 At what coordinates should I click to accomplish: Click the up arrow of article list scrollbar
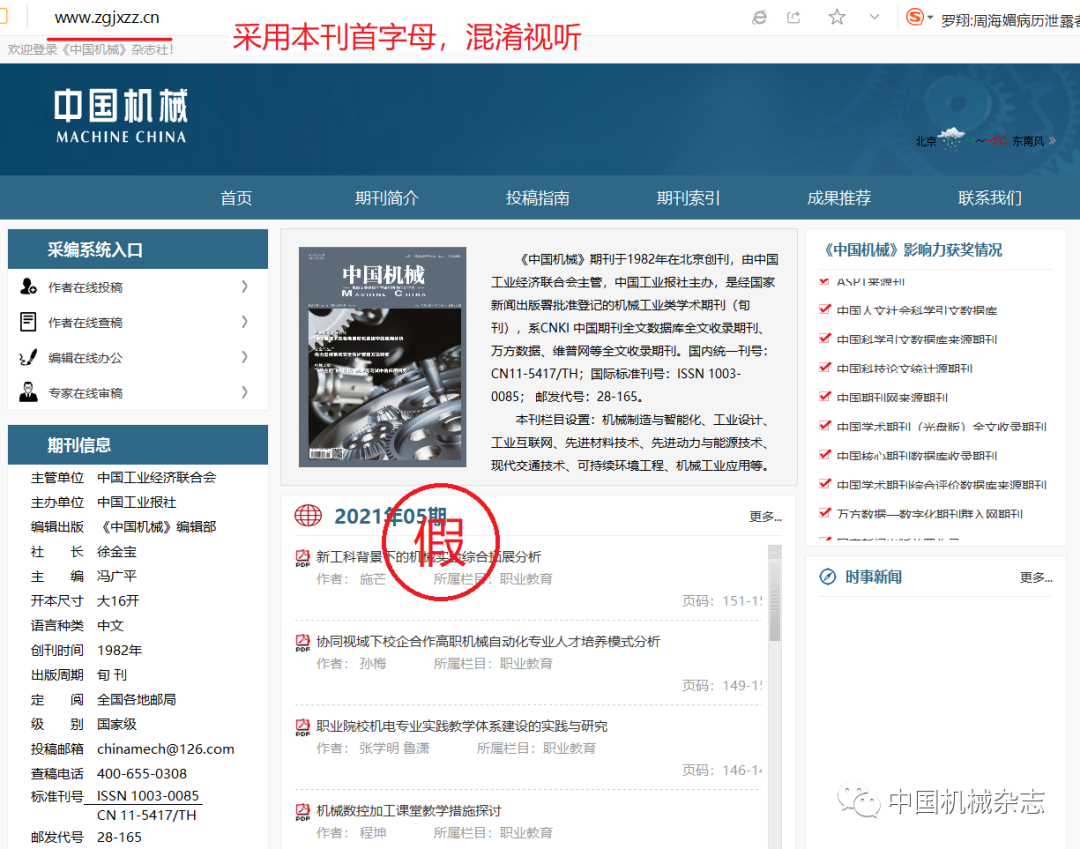coord(775,552)
